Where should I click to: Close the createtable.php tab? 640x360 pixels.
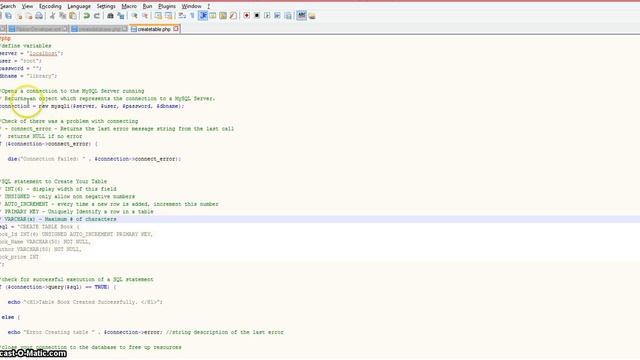tap(176, 29)
